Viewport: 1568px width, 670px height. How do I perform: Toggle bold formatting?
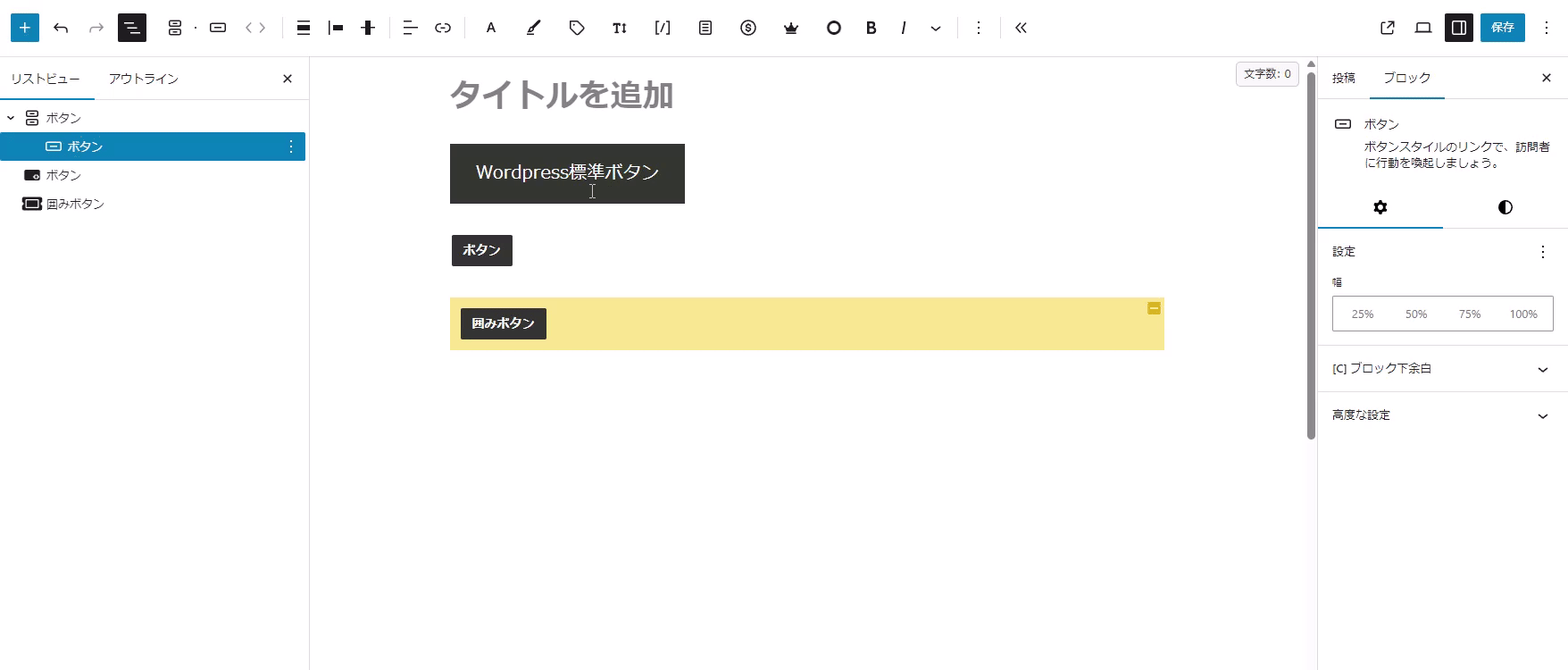(x=871, y=28)
